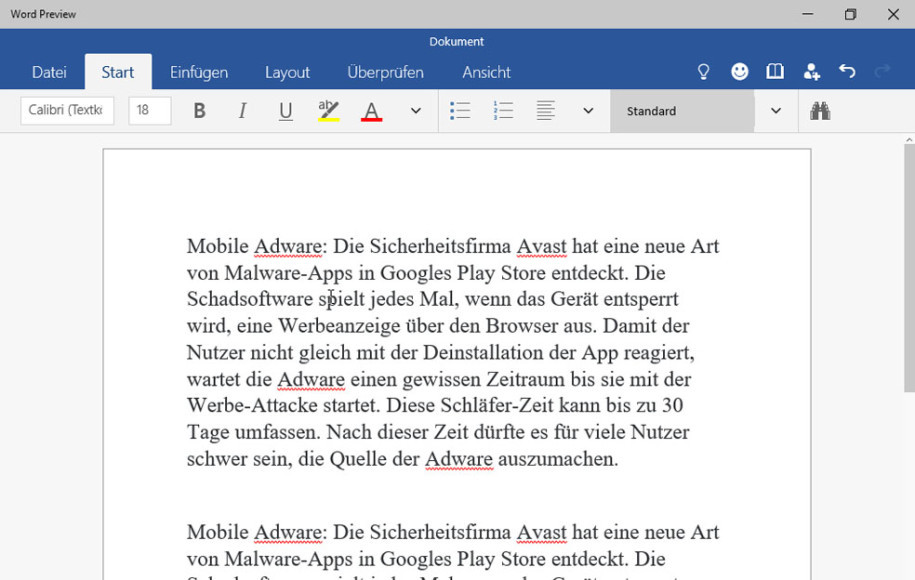Screen dimensions: 915x580
Task: Send feedback via the smiley icon
Action: [739, 72]
